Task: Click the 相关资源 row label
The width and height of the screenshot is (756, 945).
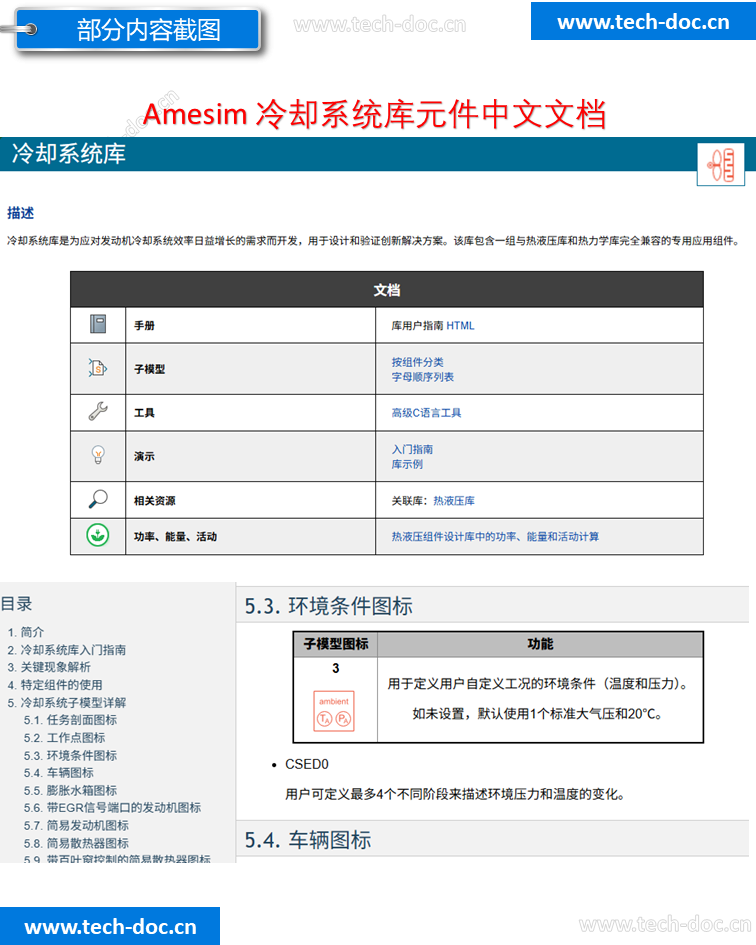Action: pos(155,501)
